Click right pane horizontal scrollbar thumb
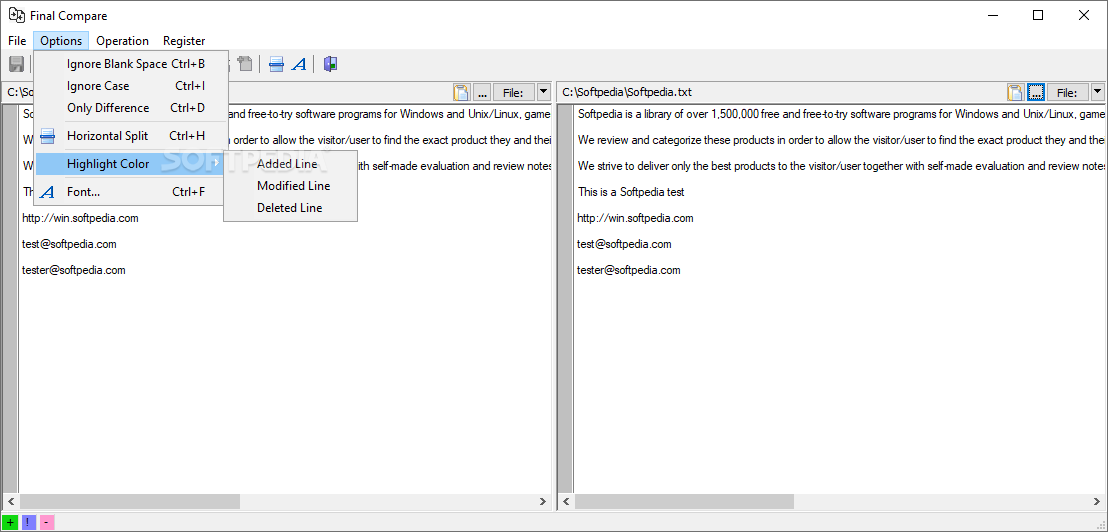 [684, 502]
